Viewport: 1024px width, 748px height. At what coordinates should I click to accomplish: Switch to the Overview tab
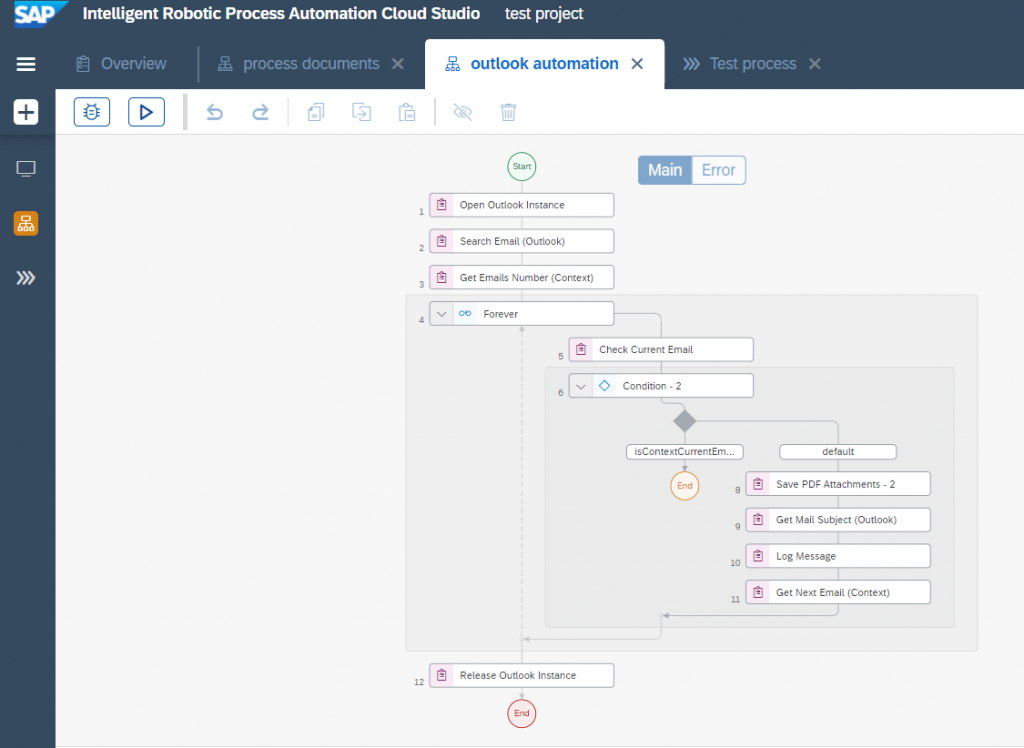tap(121, 64)
